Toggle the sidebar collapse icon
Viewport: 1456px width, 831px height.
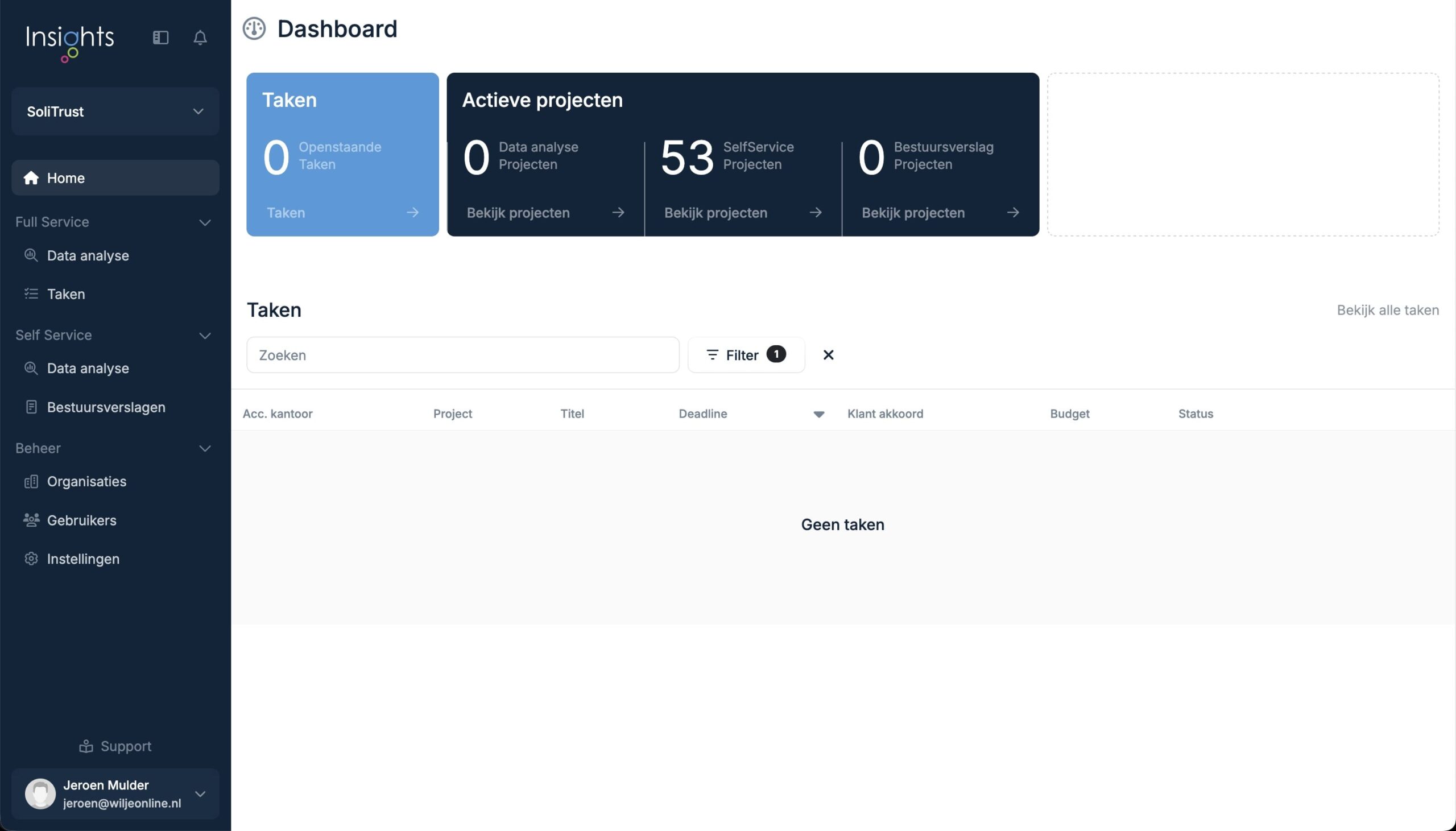click(x=160, y=38)
